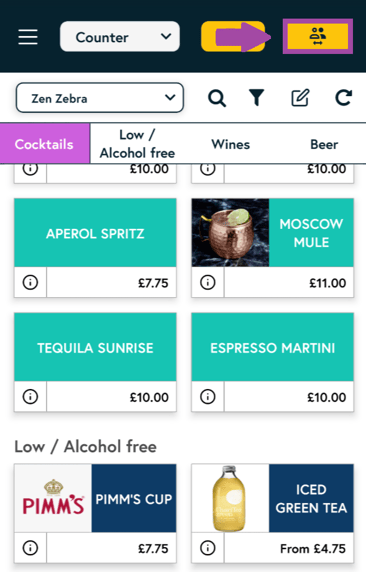Show info for Moscow Mule
366x572 pixels.
208,282
